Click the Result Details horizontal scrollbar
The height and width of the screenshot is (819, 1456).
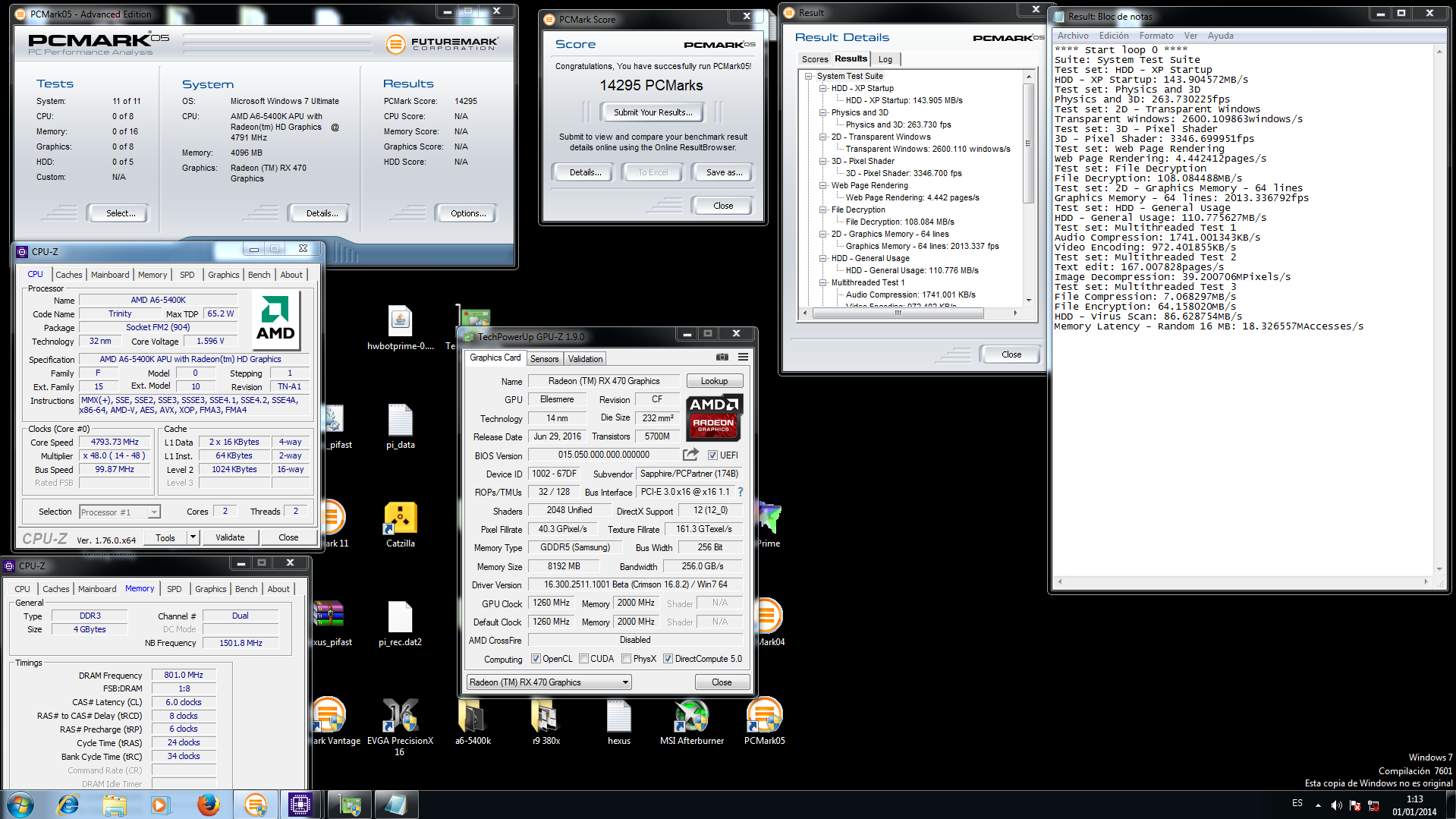909,313
